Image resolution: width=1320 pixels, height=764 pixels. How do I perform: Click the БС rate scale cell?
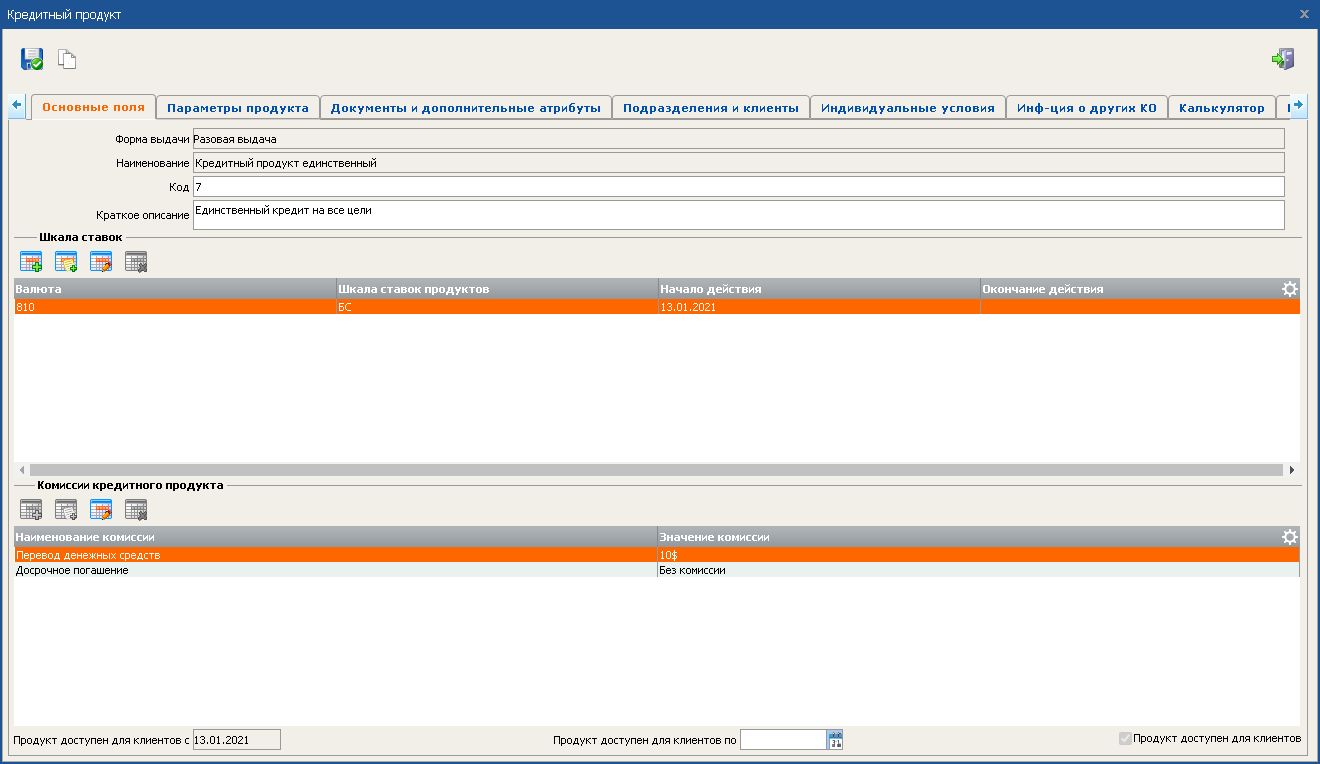[497, 307]
